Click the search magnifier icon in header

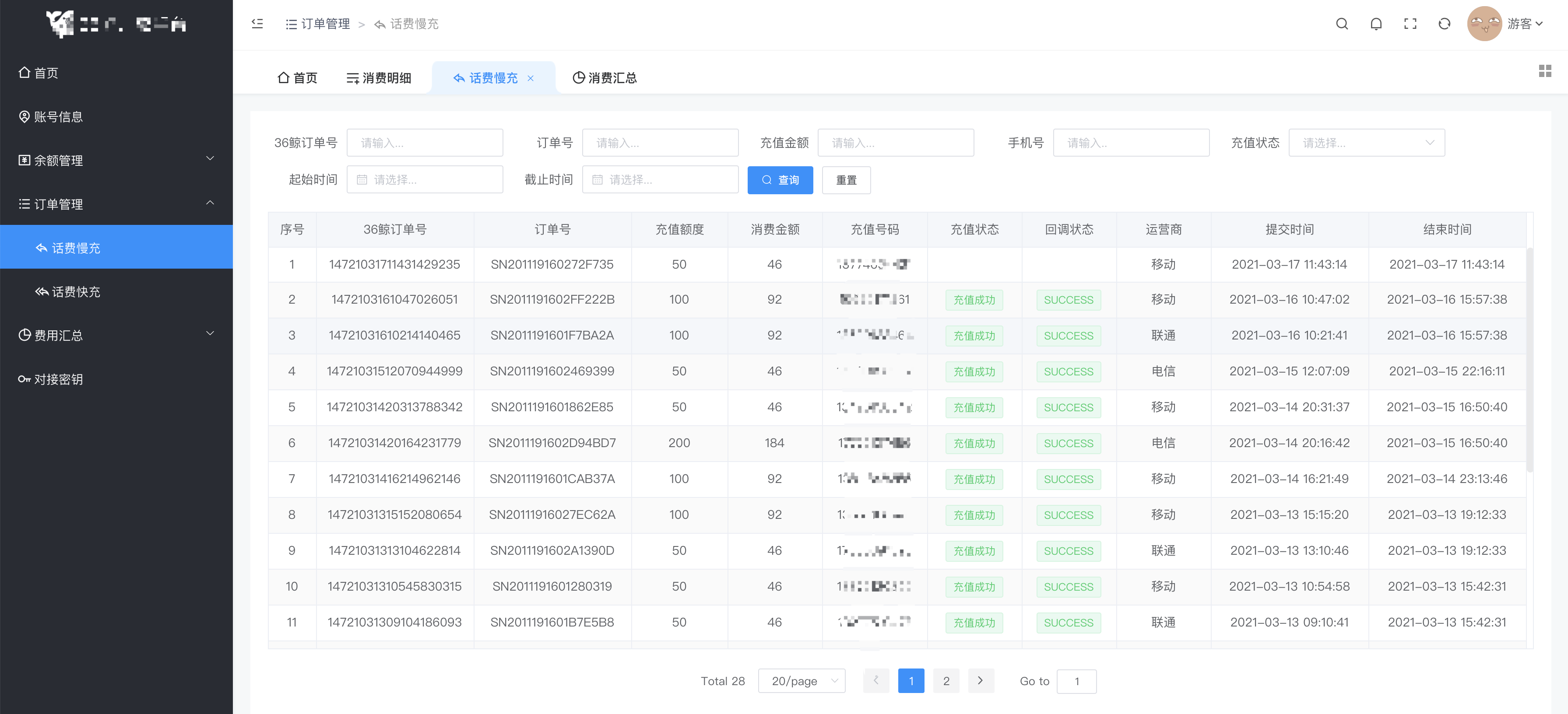pos(1342,24)
